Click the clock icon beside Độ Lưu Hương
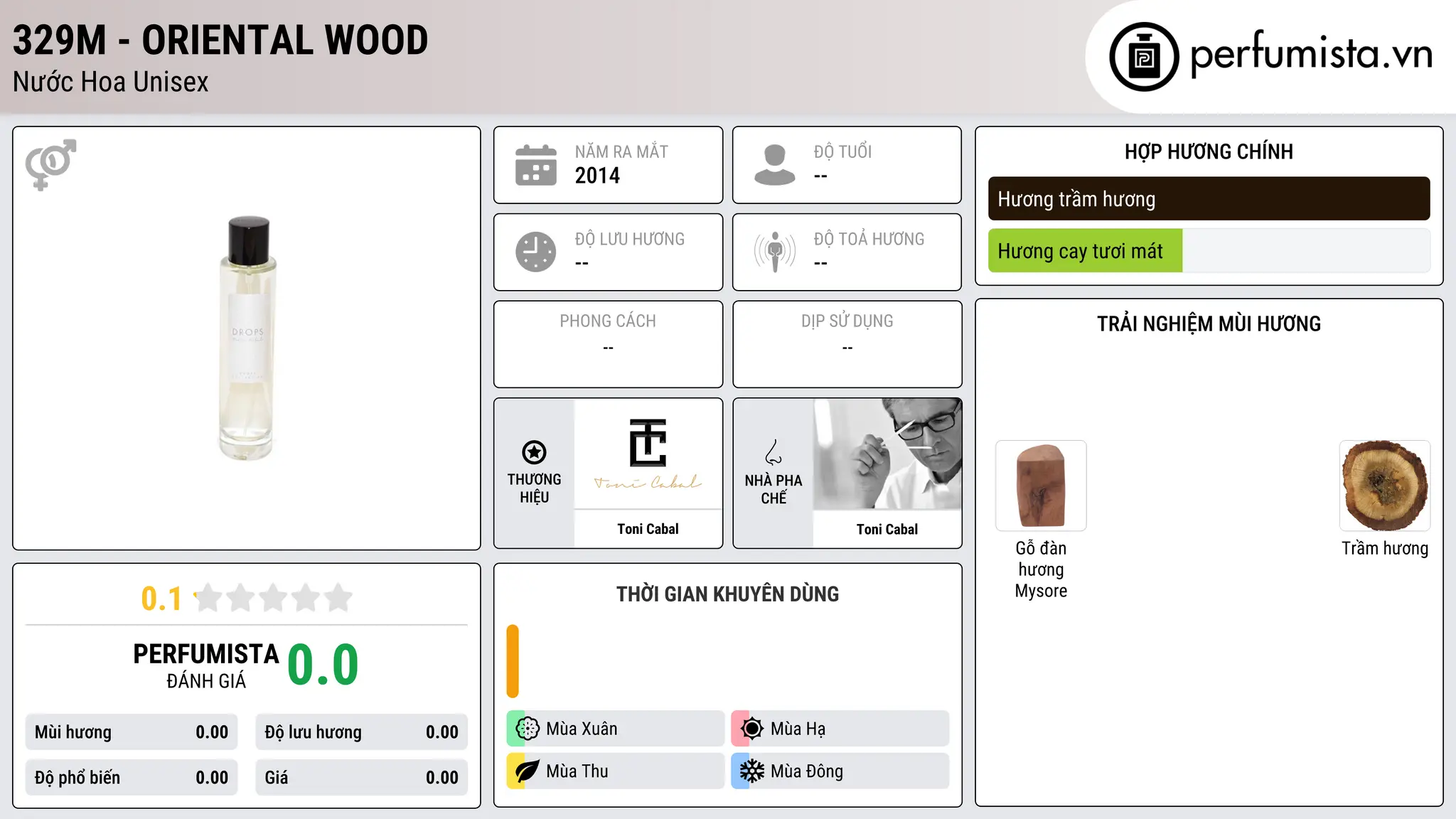 click(535, 252)
